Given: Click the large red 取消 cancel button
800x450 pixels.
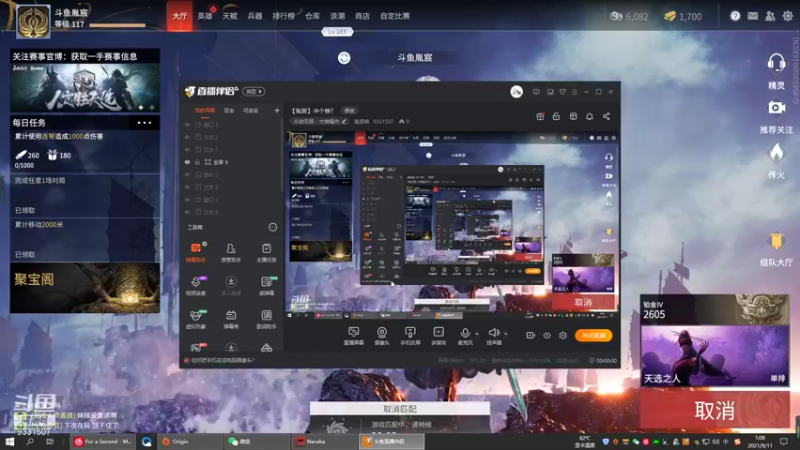Looking at the screenshot, I should point(714,410).
